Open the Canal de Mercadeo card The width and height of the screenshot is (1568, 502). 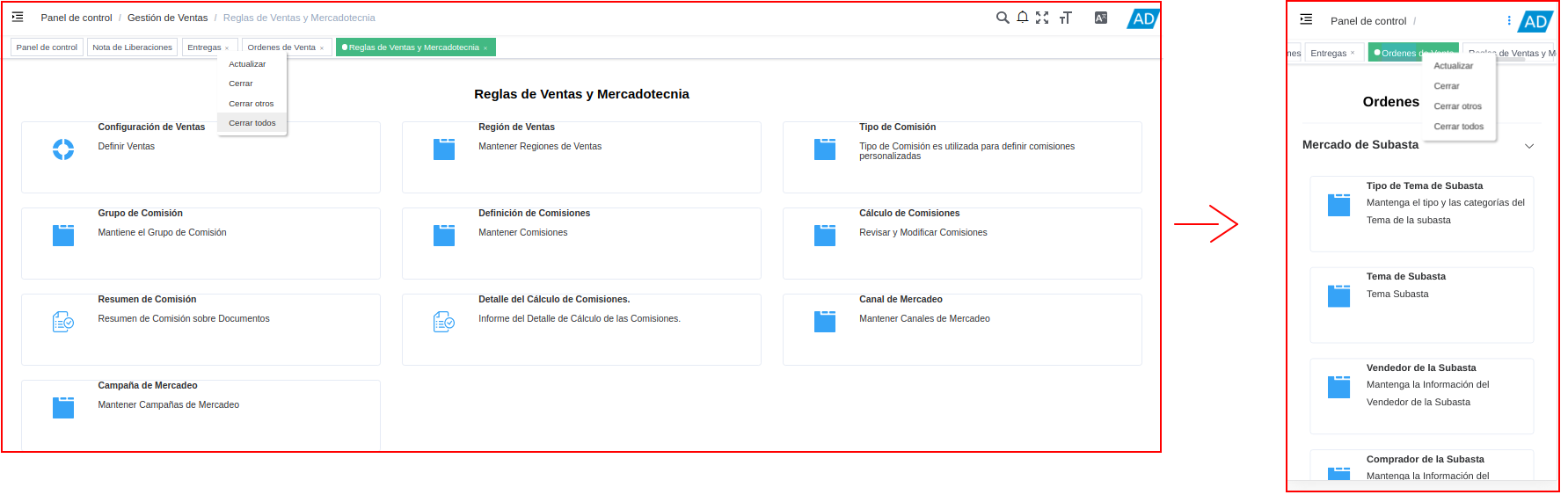click(x=961, y=329)
